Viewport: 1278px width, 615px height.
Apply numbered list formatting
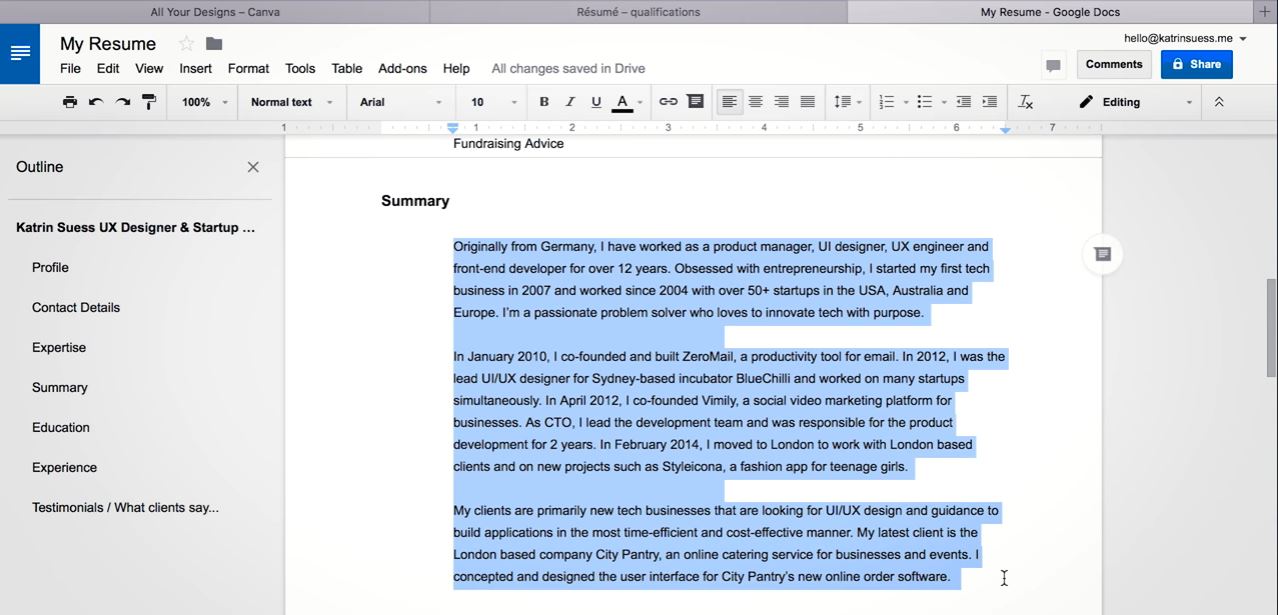(886, 102)
